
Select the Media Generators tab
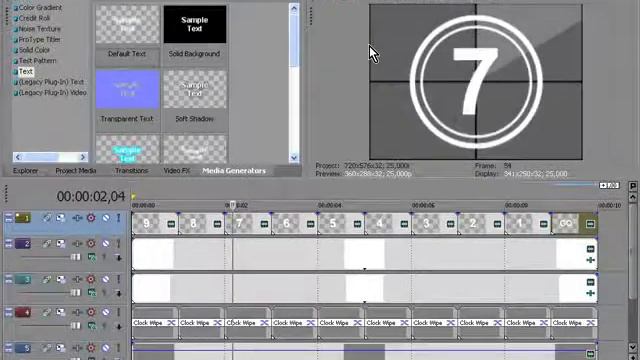coord(234,171)
